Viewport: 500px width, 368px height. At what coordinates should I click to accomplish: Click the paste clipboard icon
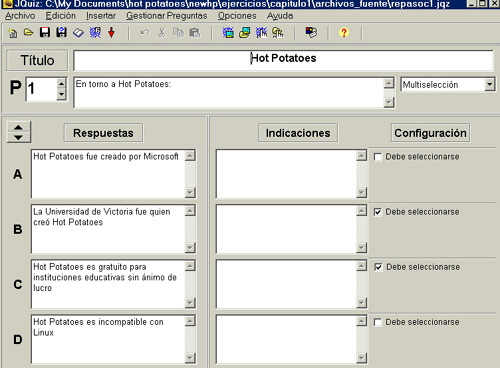[x=195, y=33]
